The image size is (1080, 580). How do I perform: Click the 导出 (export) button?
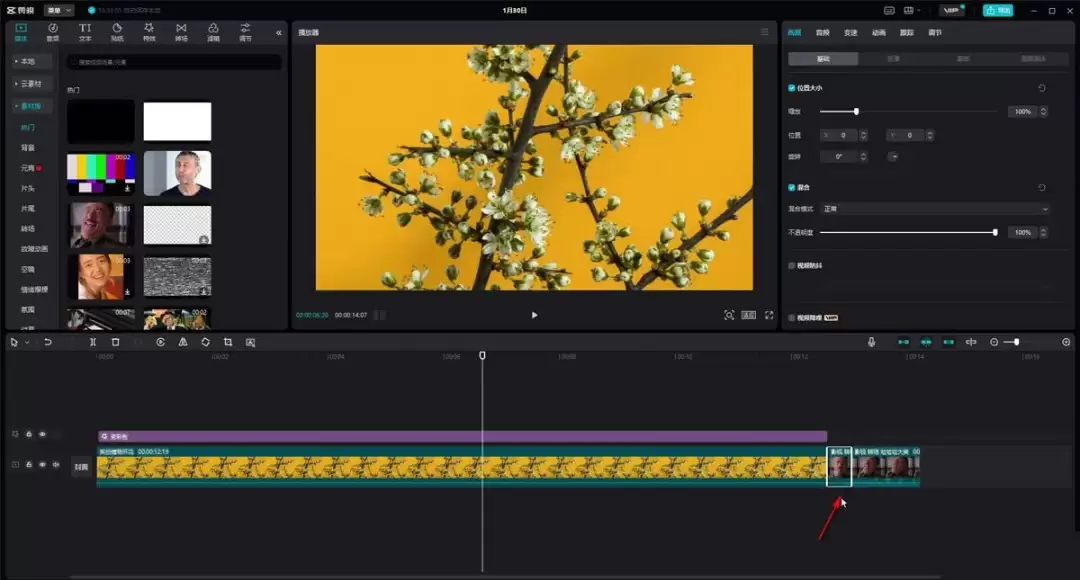pos(997,10)
